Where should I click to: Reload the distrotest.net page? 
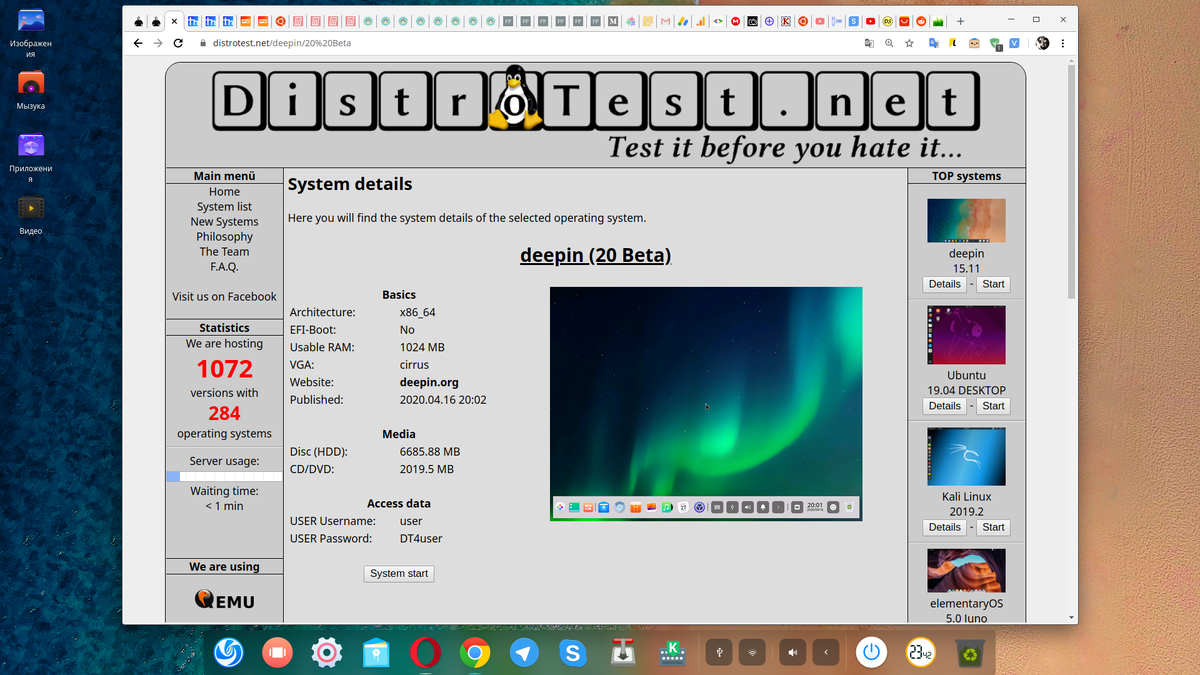178,43
